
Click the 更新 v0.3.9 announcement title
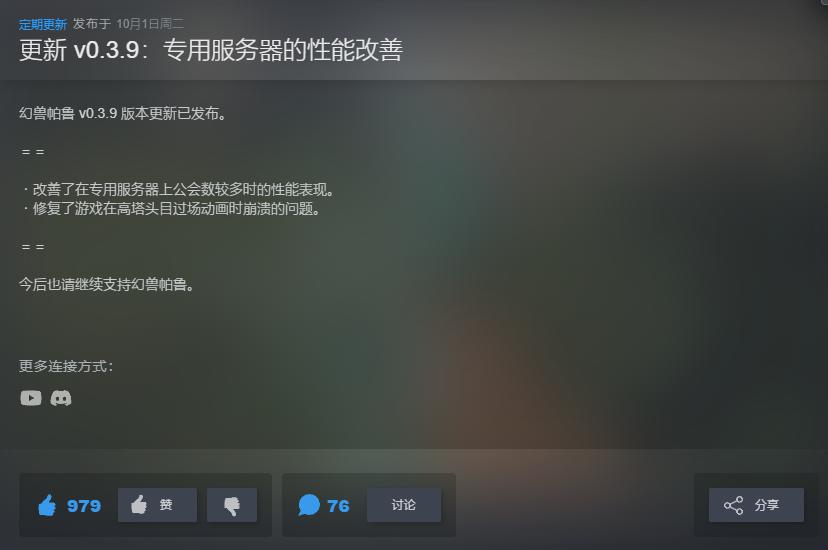pos(211,50)
